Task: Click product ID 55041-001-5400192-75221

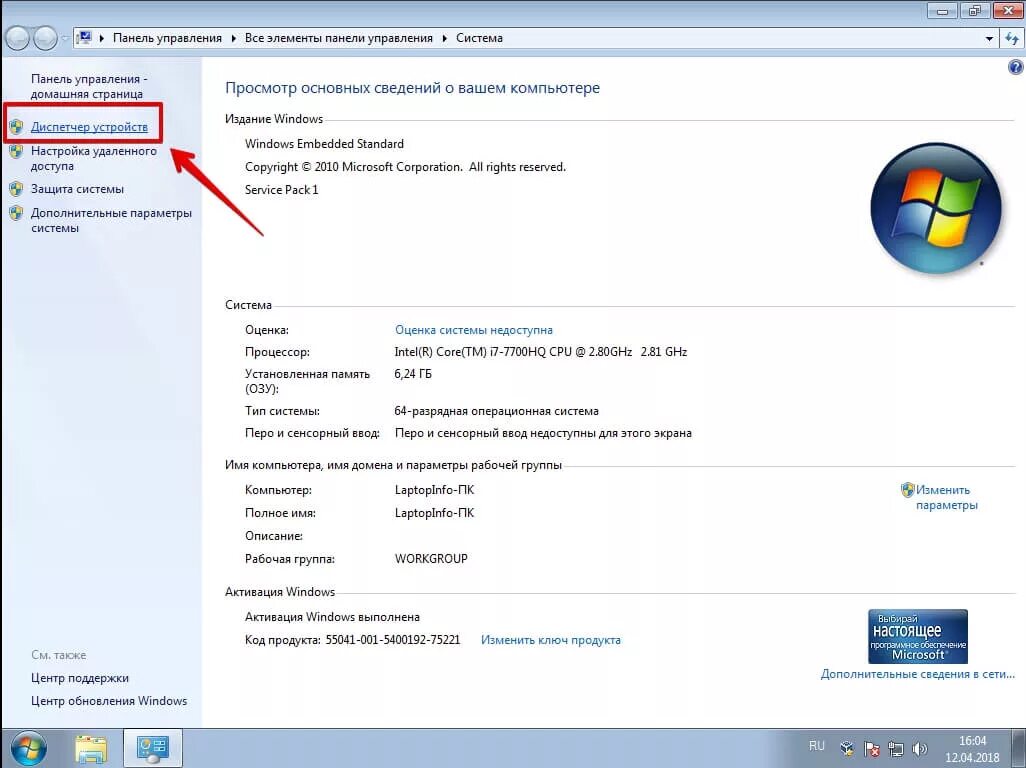Action: click(x=393, y=640)
